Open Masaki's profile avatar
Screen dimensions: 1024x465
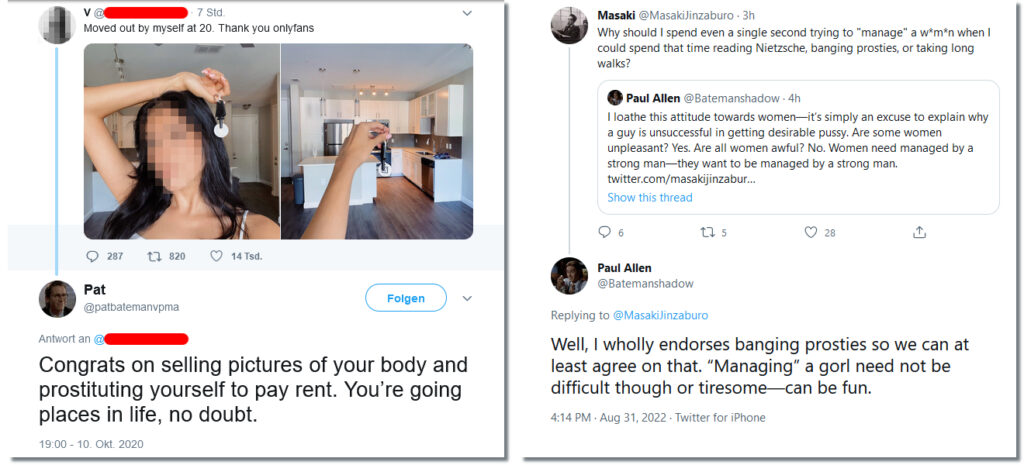[569, 25]
